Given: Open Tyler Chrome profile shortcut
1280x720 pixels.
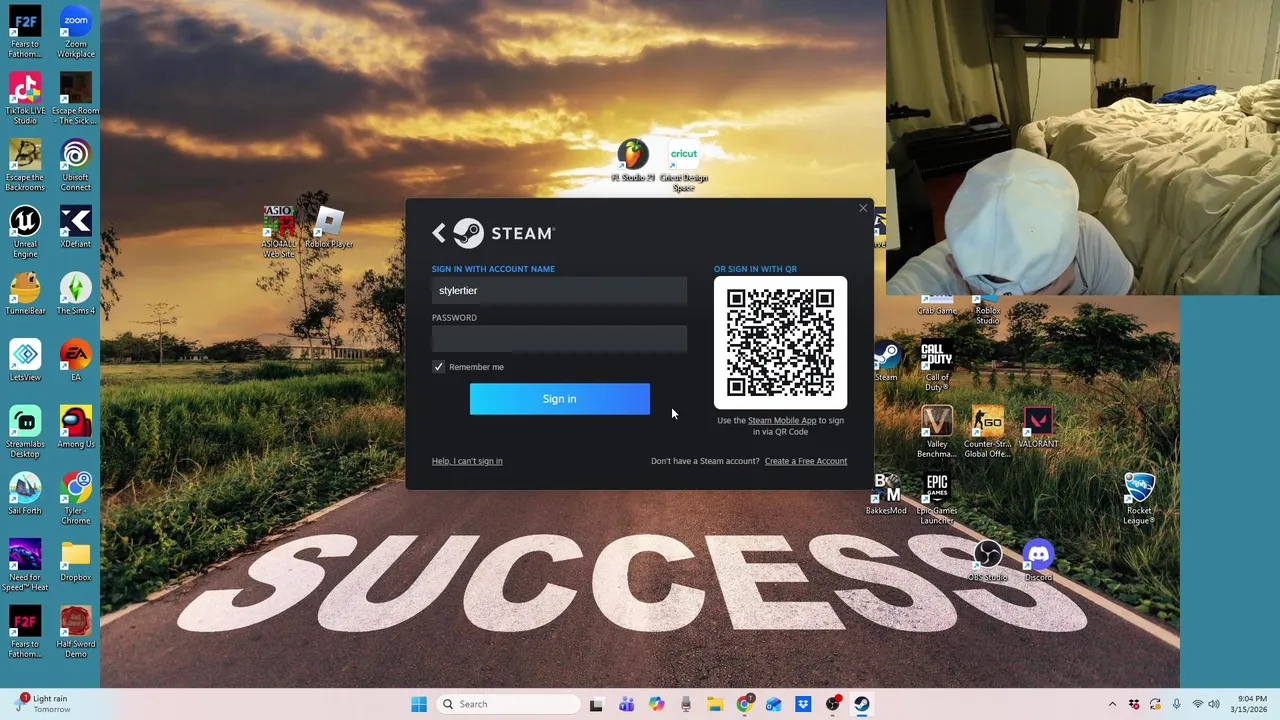Looking at the screenshot, I should click(75, 499).
